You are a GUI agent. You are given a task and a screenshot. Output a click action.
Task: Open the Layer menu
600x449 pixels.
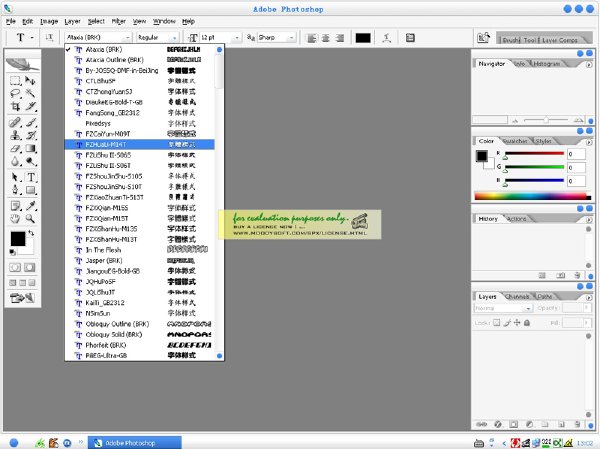(x=72, y=21)
